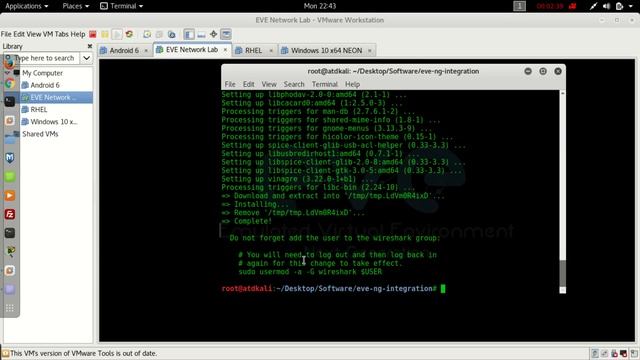Close the Library panel
This screenshot has width=640, height=360.
90,46
